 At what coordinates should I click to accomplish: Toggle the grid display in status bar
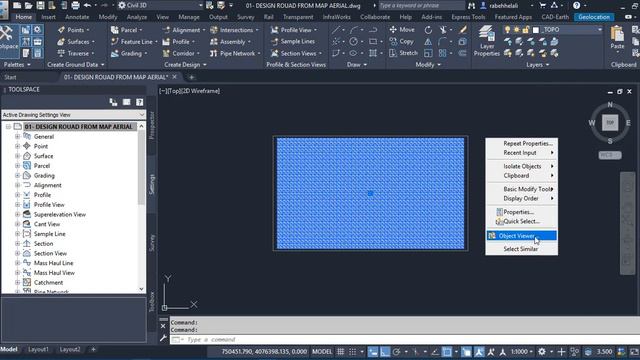tap(340, 351)
